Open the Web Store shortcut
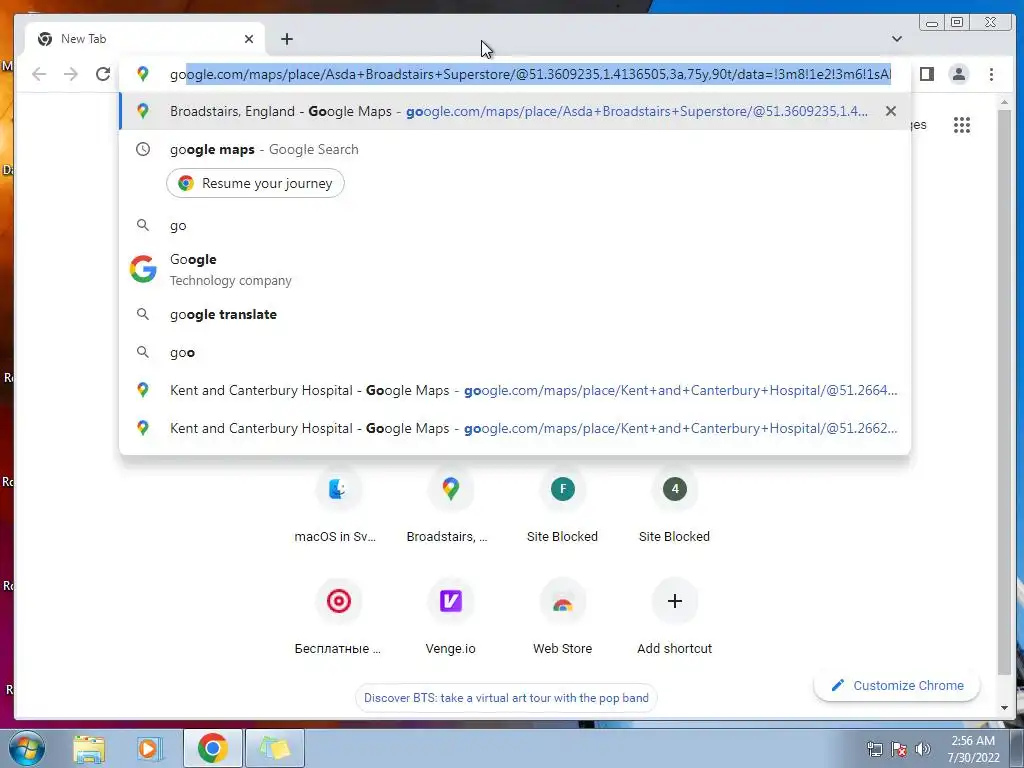Viewport: 1024px width, 768px height. click(562, 617)
